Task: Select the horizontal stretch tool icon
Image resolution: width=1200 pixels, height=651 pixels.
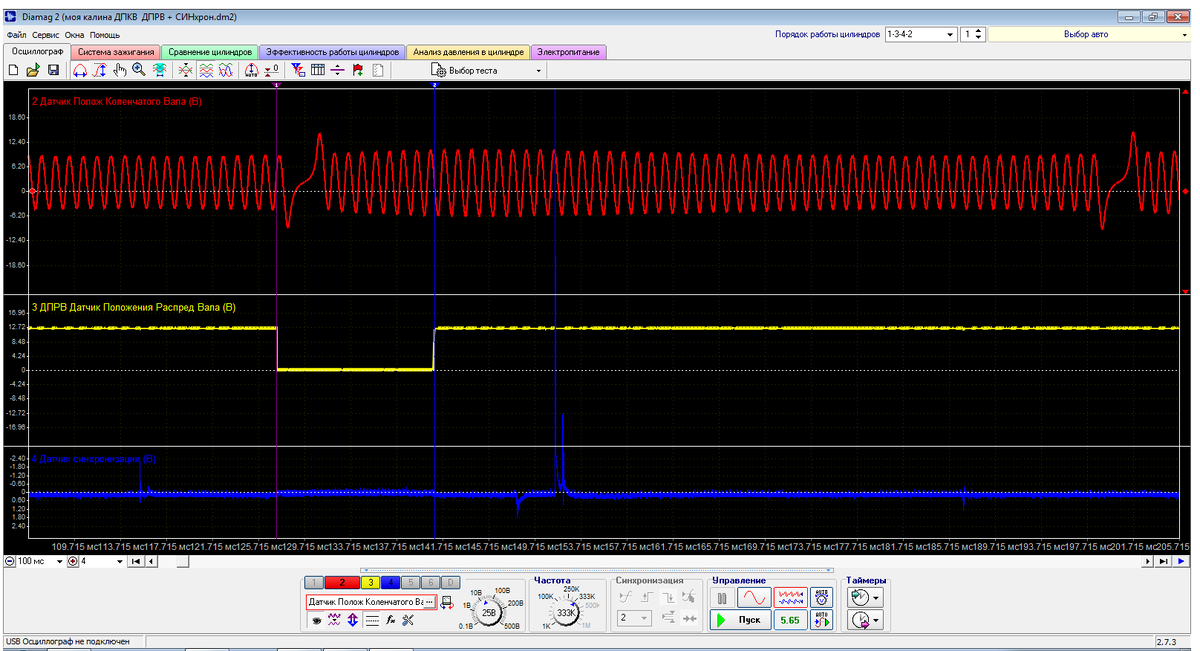Action: [x=80, y=70]
